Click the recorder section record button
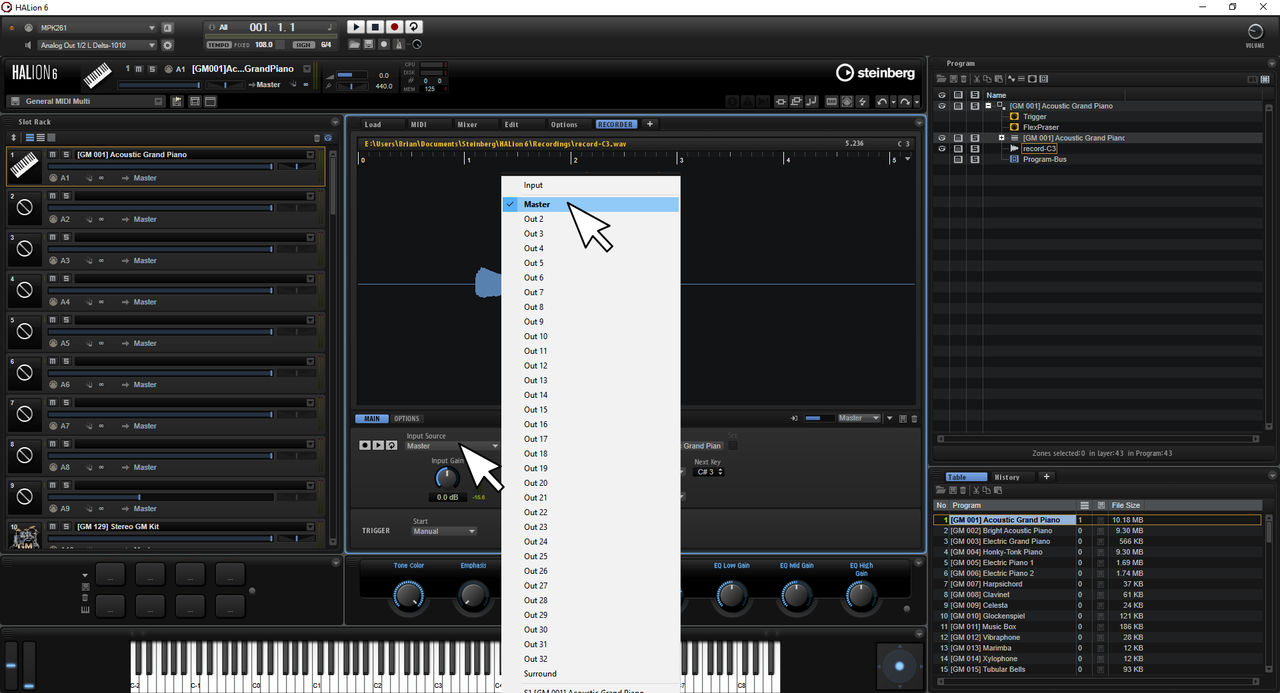 click(365, 445)
